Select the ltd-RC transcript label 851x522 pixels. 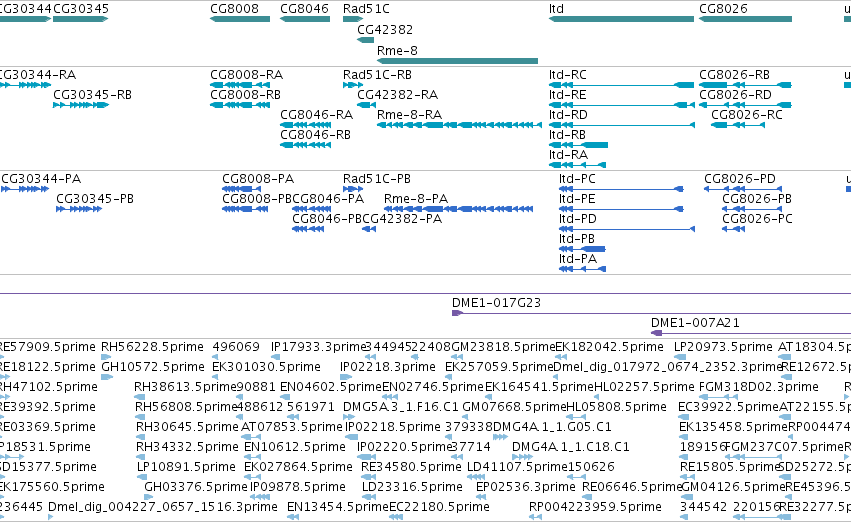click(568, 74)
